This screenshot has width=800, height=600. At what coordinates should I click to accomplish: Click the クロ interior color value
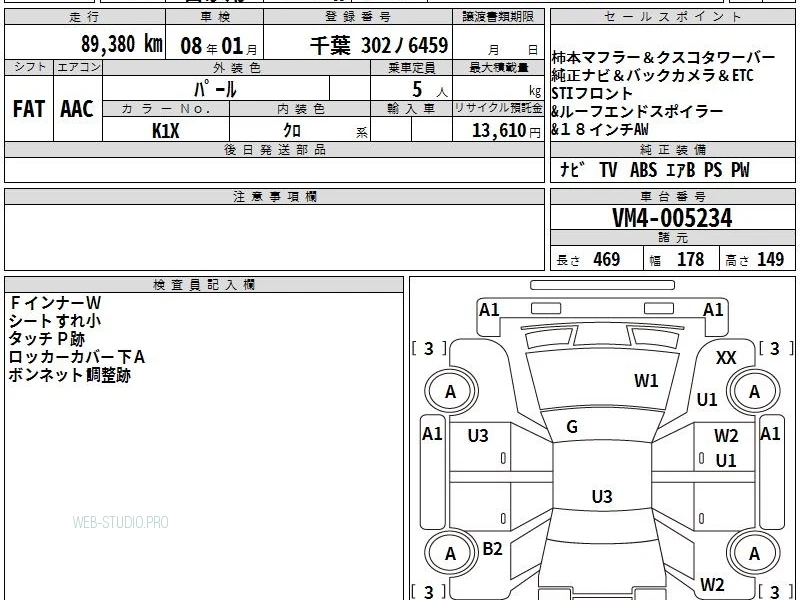(x=292, y=131)
